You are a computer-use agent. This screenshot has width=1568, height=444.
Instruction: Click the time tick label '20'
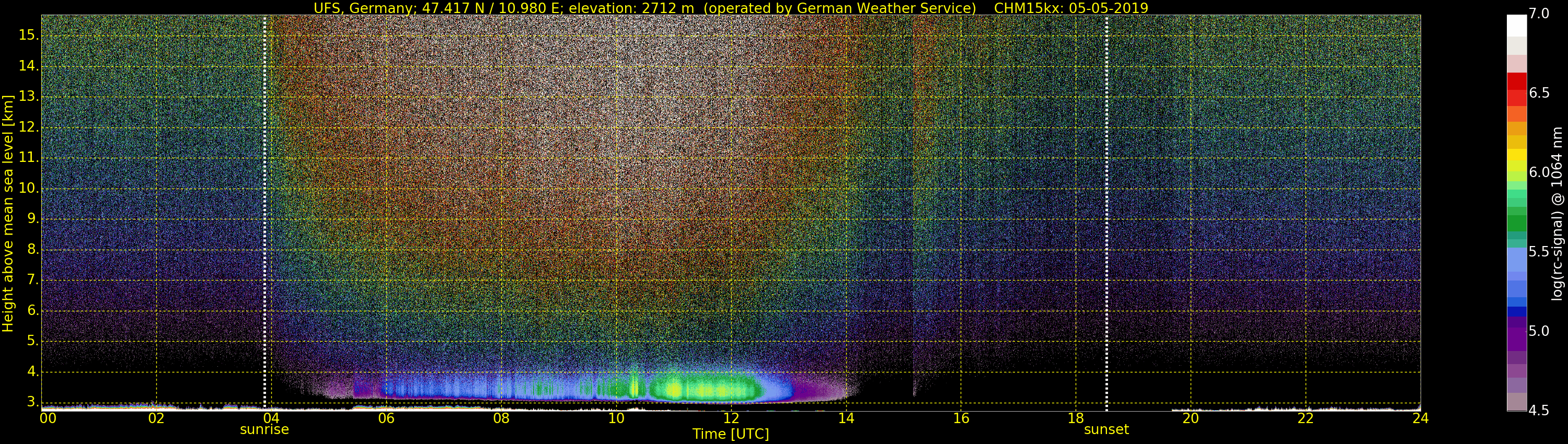tap(1191, 418)
